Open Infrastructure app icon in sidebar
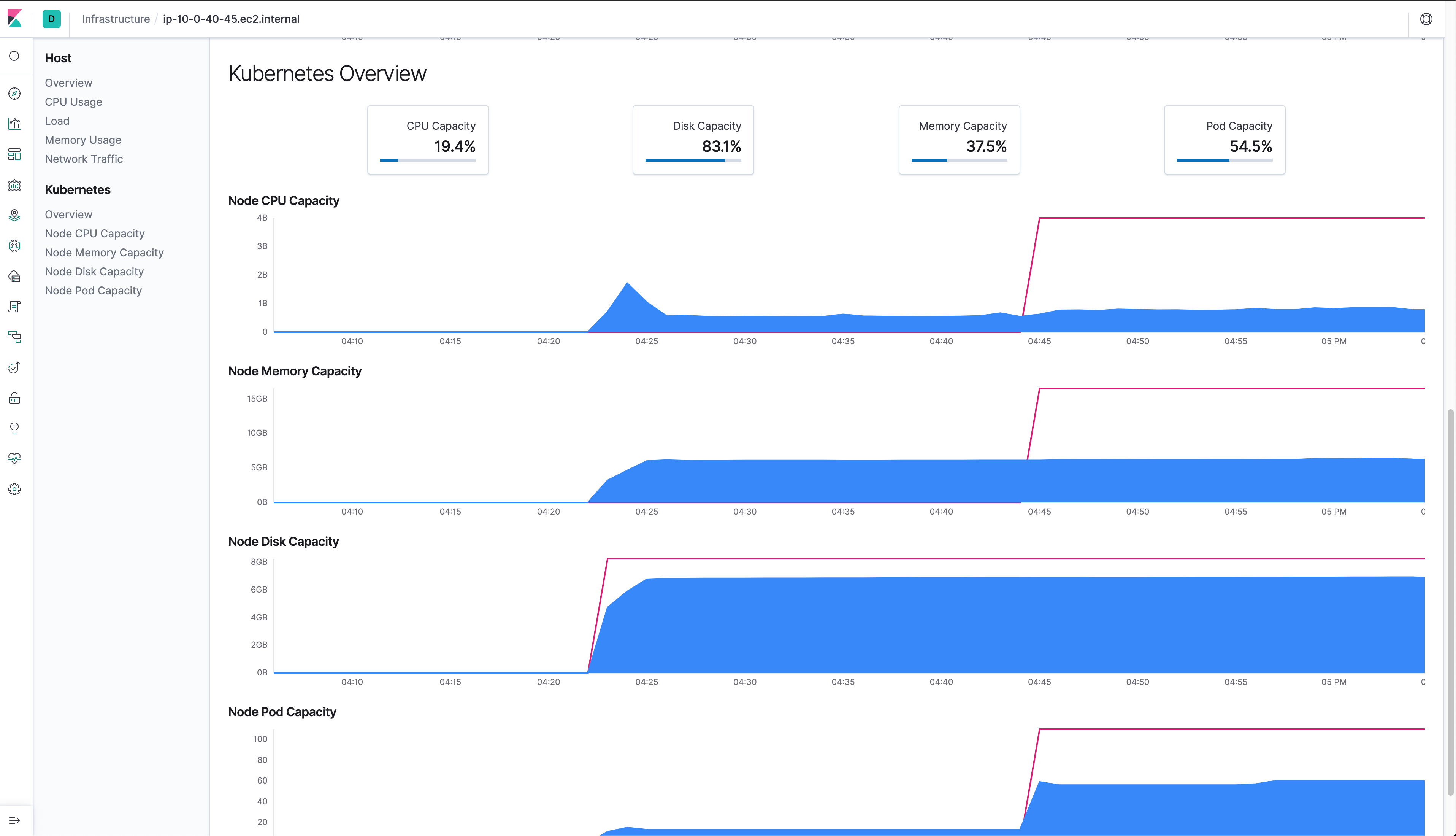The height and width of the screenshot is (836, 1456). (15, 276)
